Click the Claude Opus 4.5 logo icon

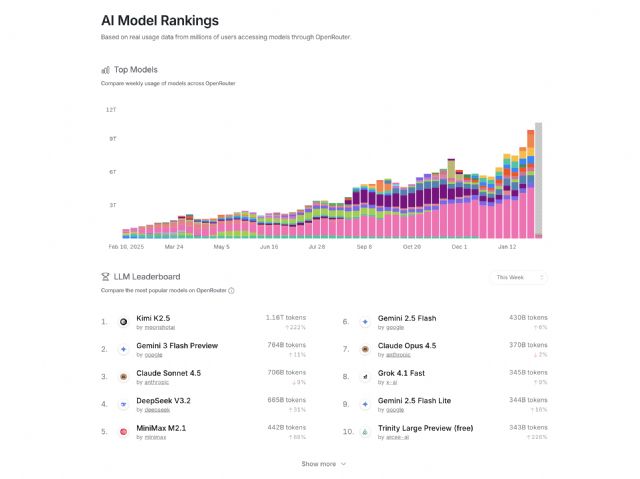(x=366, y=349)
